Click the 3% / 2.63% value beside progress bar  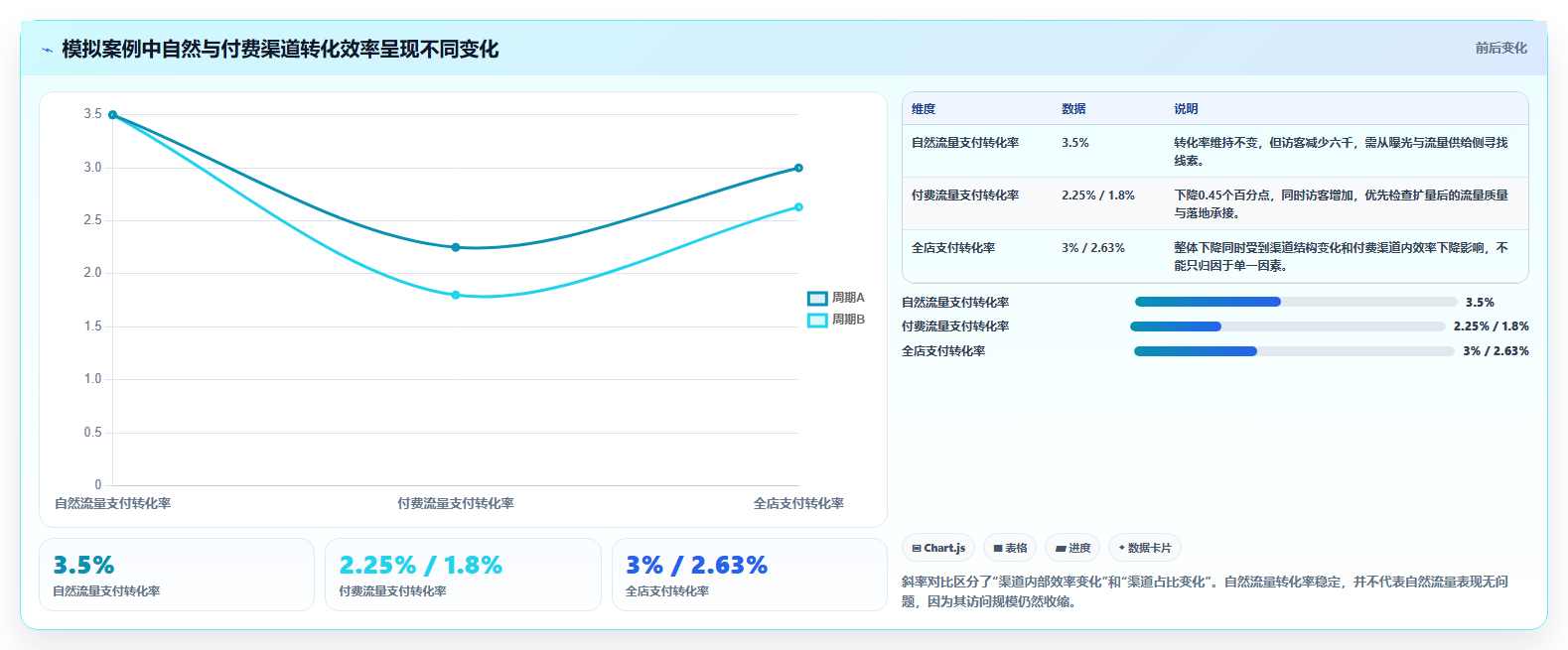point(1496,351)
